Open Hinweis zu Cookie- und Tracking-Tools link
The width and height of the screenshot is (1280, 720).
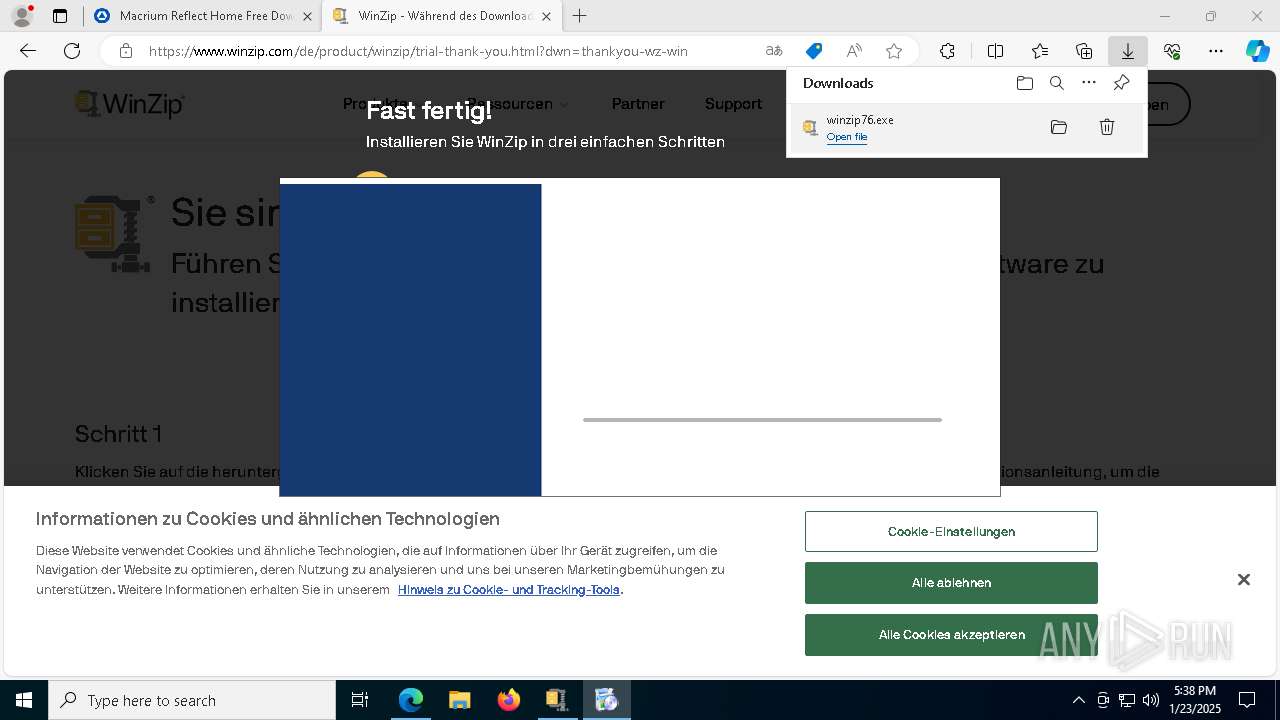509,589
